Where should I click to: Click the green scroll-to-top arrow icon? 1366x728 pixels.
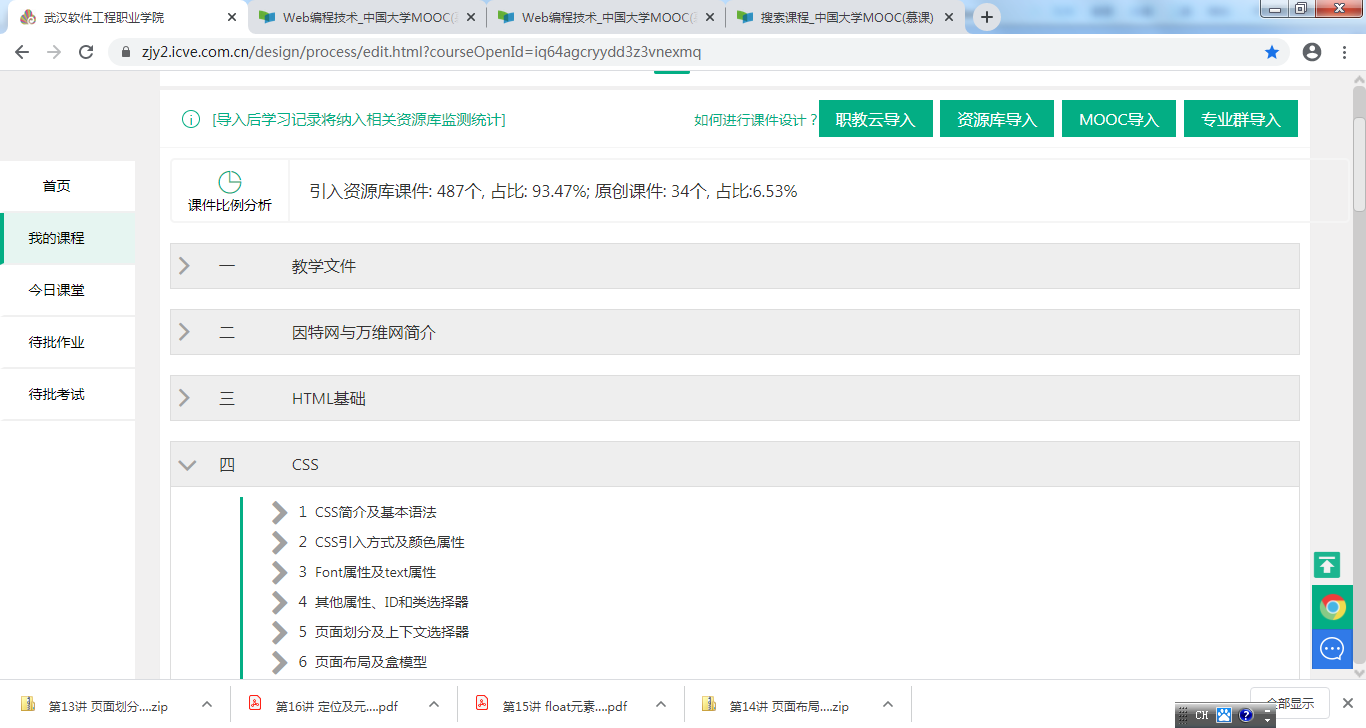[x=1327, y=565]
